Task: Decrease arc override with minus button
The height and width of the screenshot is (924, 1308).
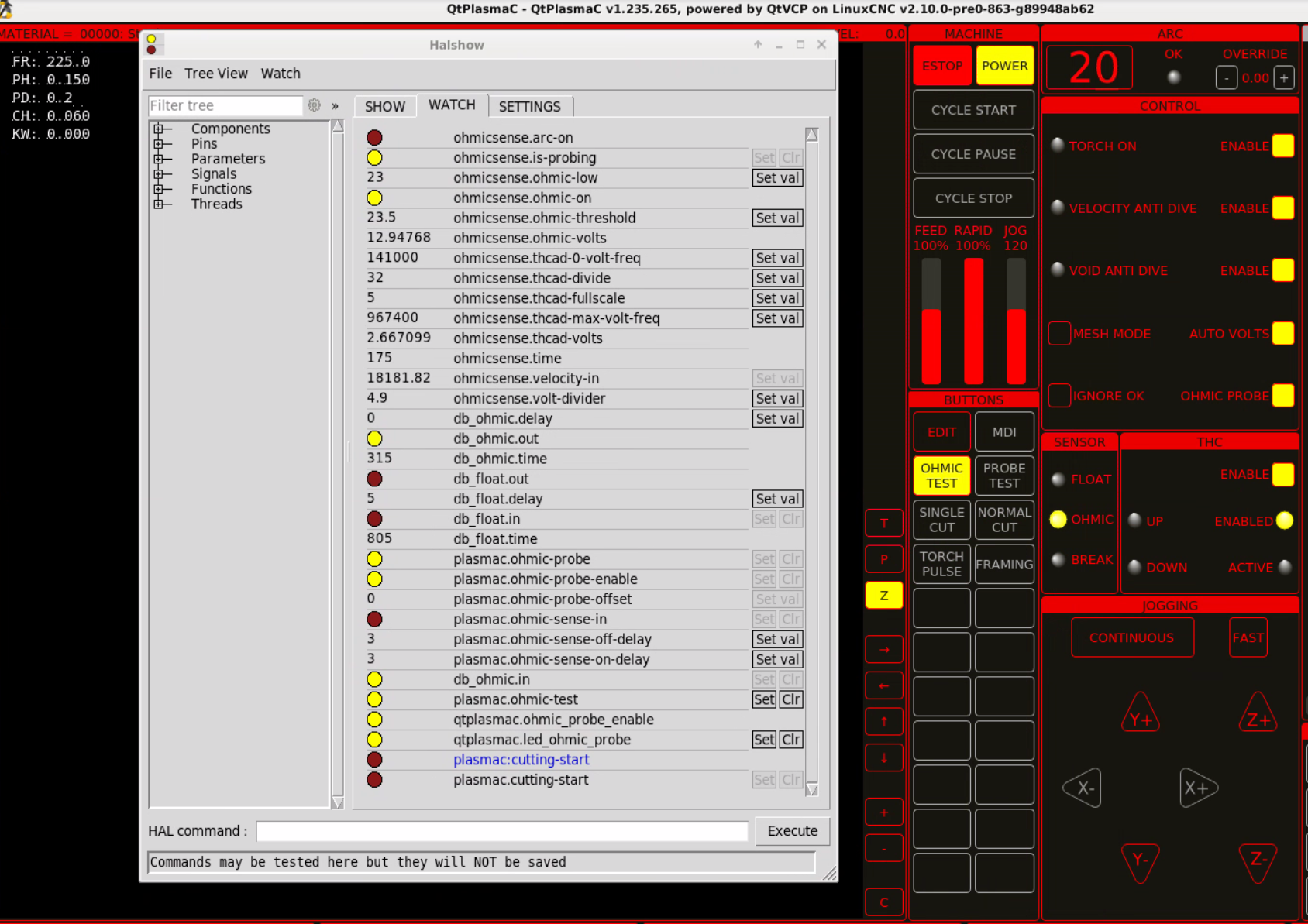Action: 1226,78
